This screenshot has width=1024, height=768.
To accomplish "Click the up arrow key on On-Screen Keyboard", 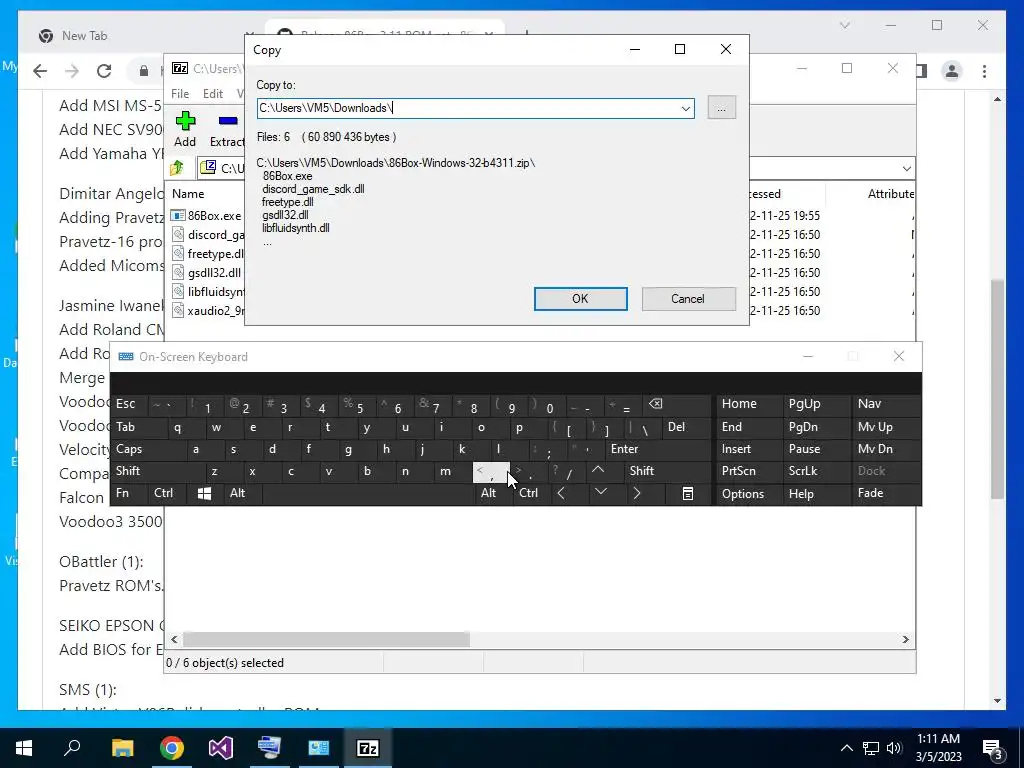I will tap(598, 471).
